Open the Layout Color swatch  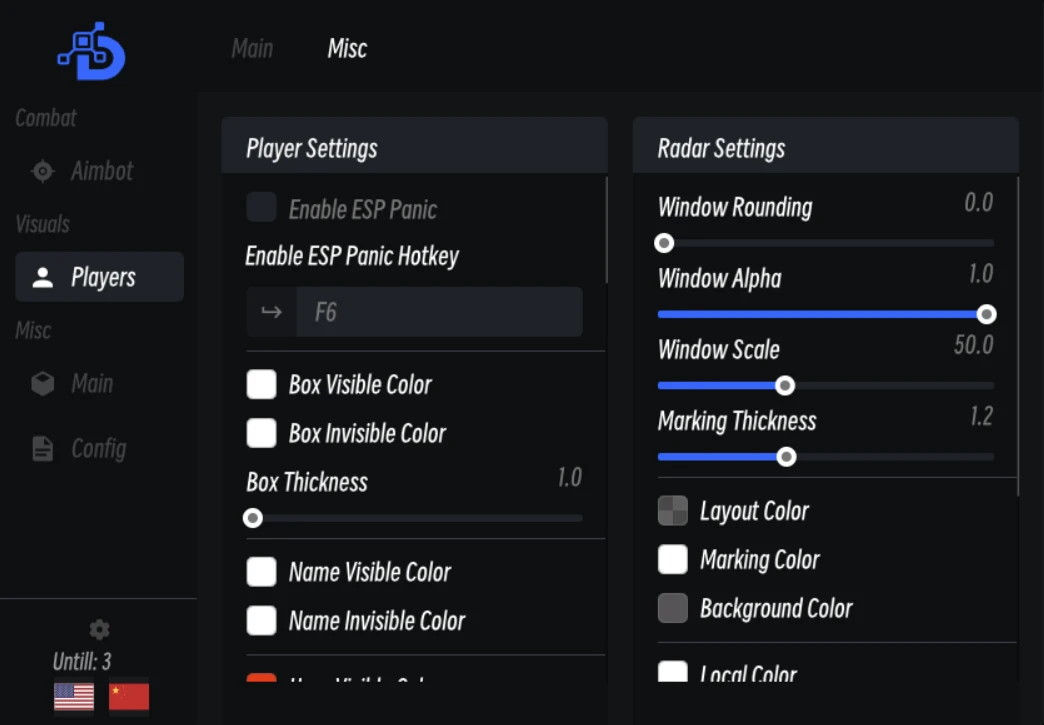672,511
